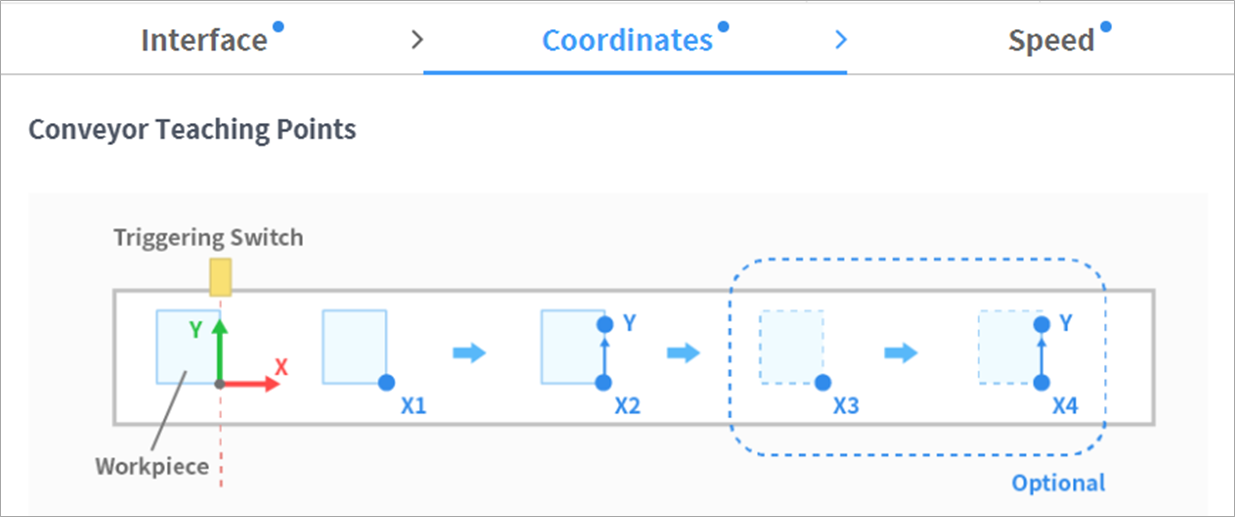The image size is (1235, 517).
Task: Select the X4 optional teaching point
Action: pyautogui.click(x=1041, y=383)
